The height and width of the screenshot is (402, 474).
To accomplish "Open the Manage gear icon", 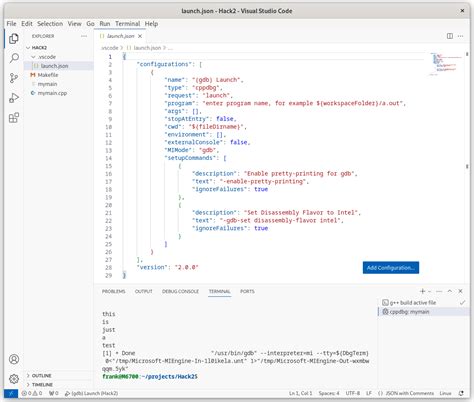I will coord(14,379).
